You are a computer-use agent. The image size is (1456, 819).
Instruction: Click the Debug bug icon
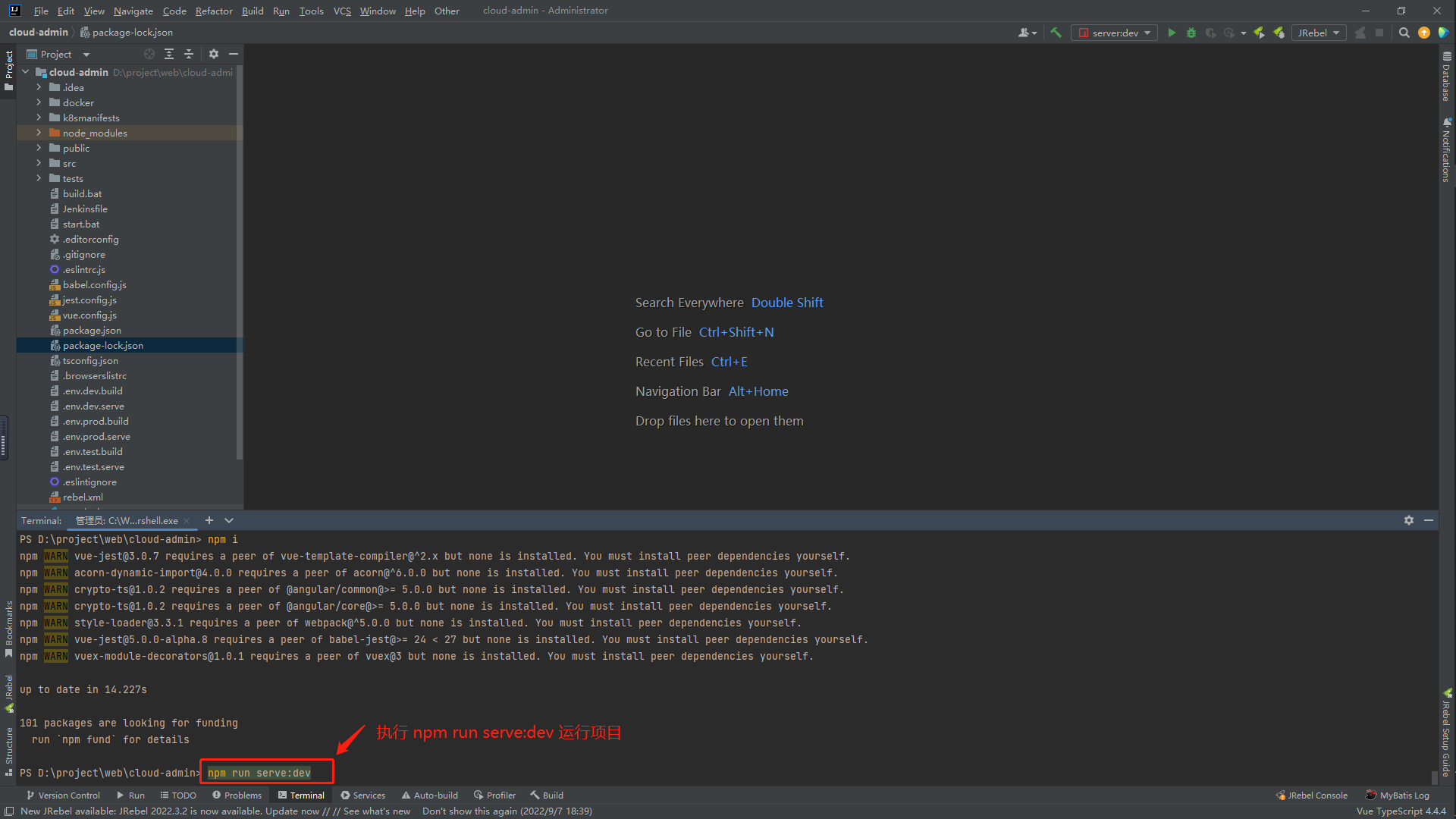1191,33
